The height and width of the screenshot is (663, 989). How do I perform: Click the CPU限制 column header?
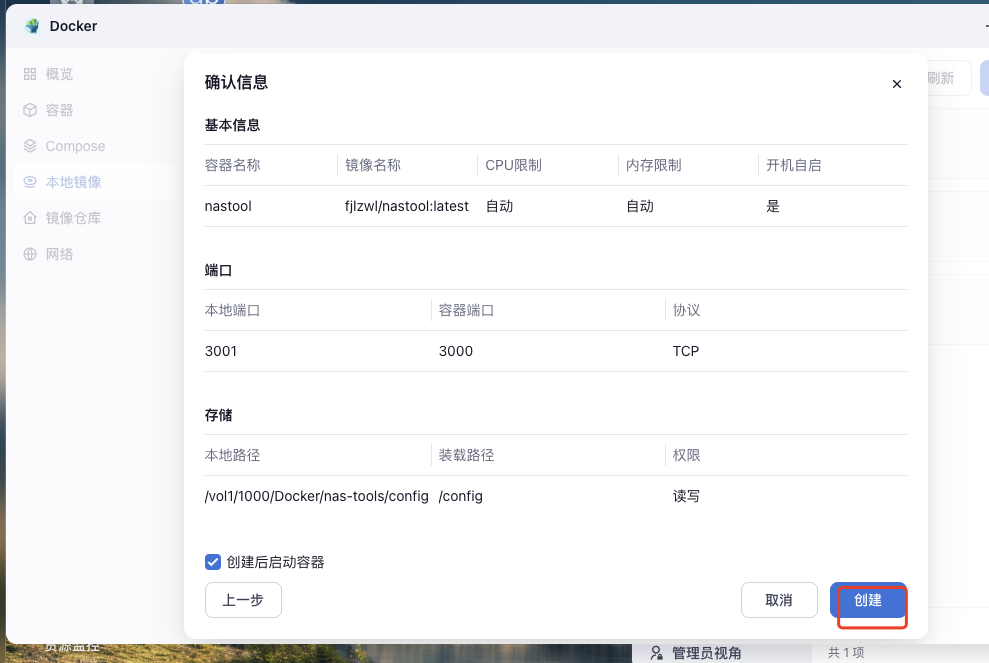[513, 165]
